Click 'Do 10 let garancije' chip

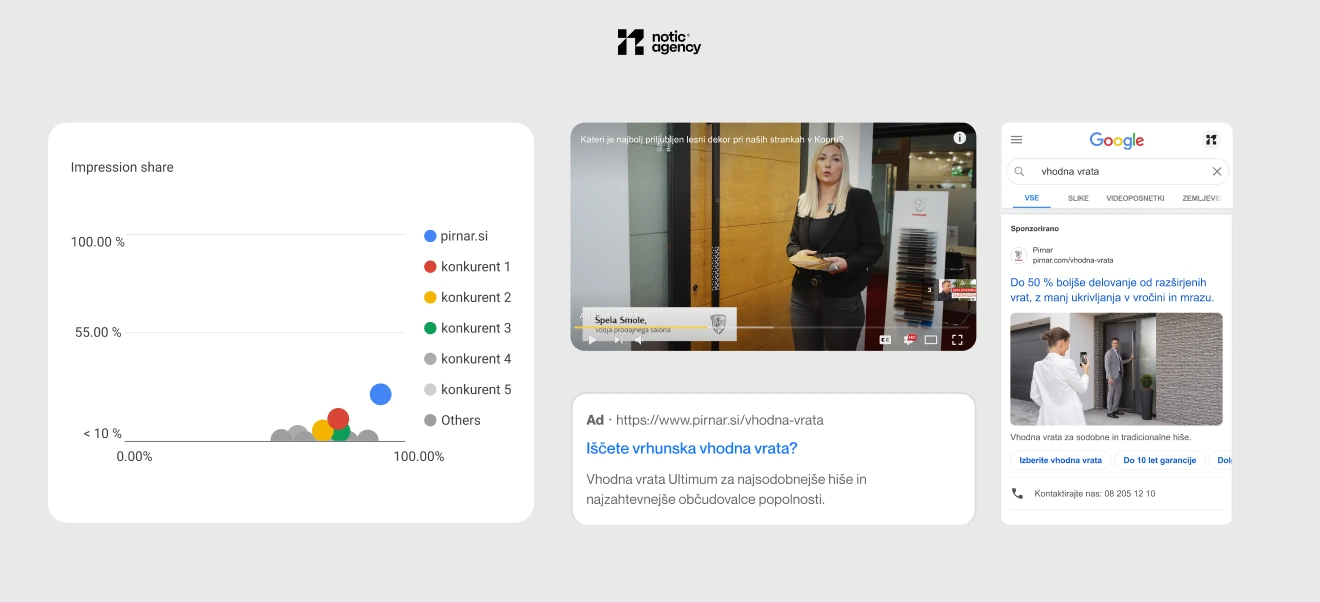coord(1160,460)
